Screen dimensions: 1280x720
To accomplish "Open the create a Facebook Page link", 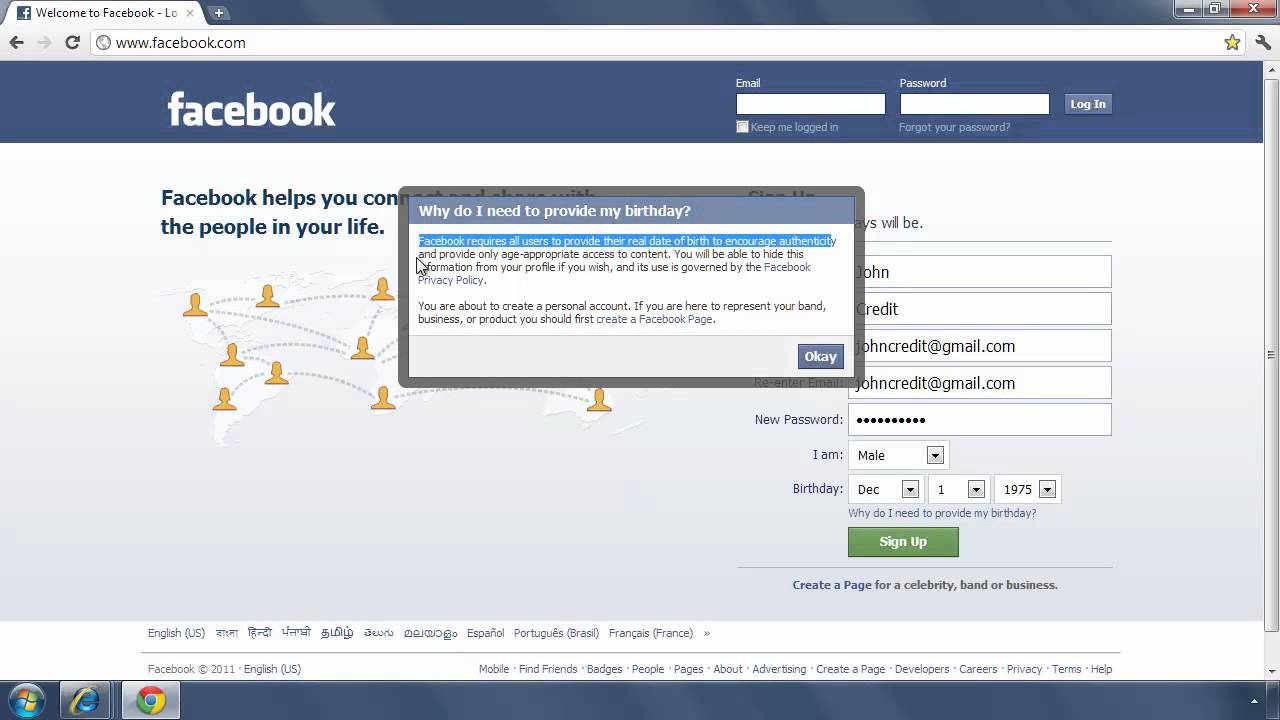I will pyautogui.click(x=654, y=319).
